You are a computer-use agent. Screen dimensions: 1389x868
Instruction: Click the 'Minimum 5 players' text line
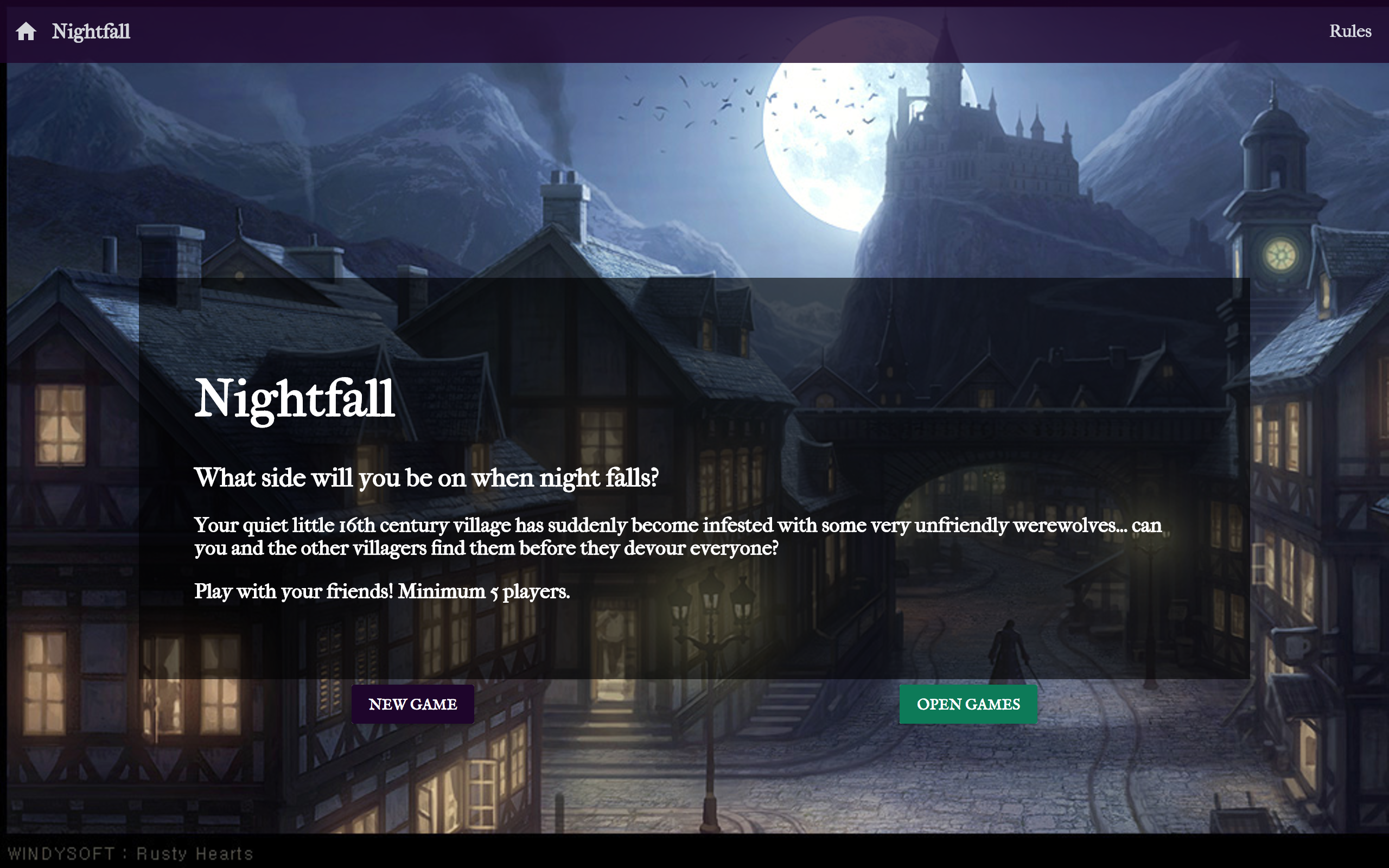(381, 591)
